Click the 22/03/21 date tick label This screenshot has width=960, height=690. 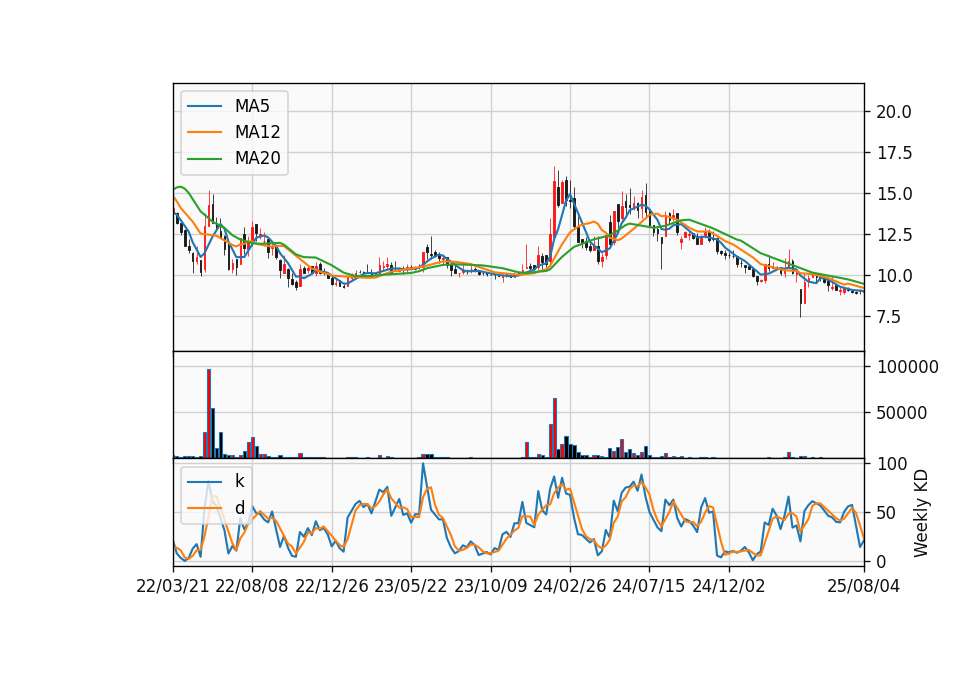[173, 586]
